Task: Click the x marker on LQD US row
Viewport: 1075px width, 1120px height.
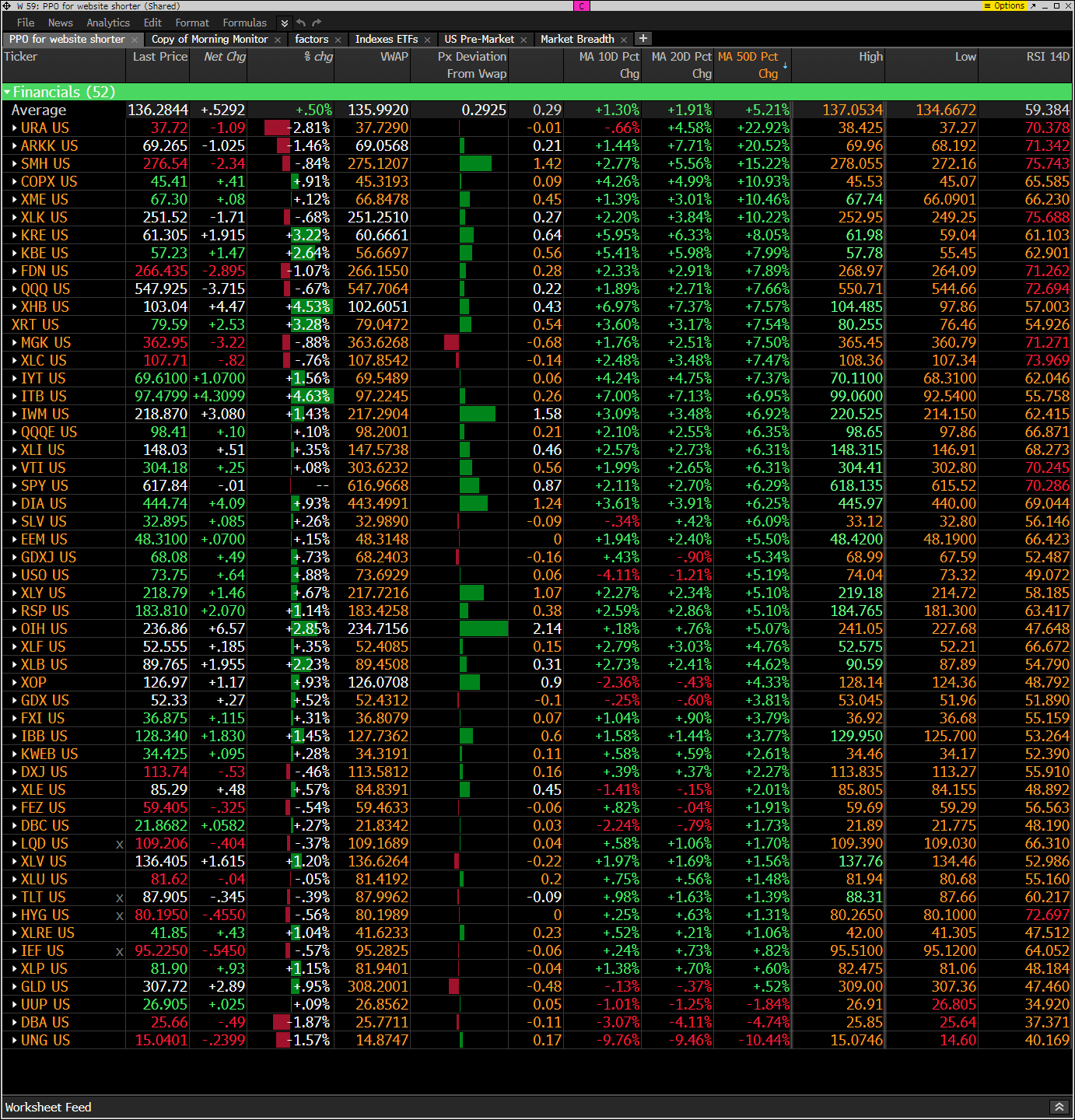Action: (120, 844)
